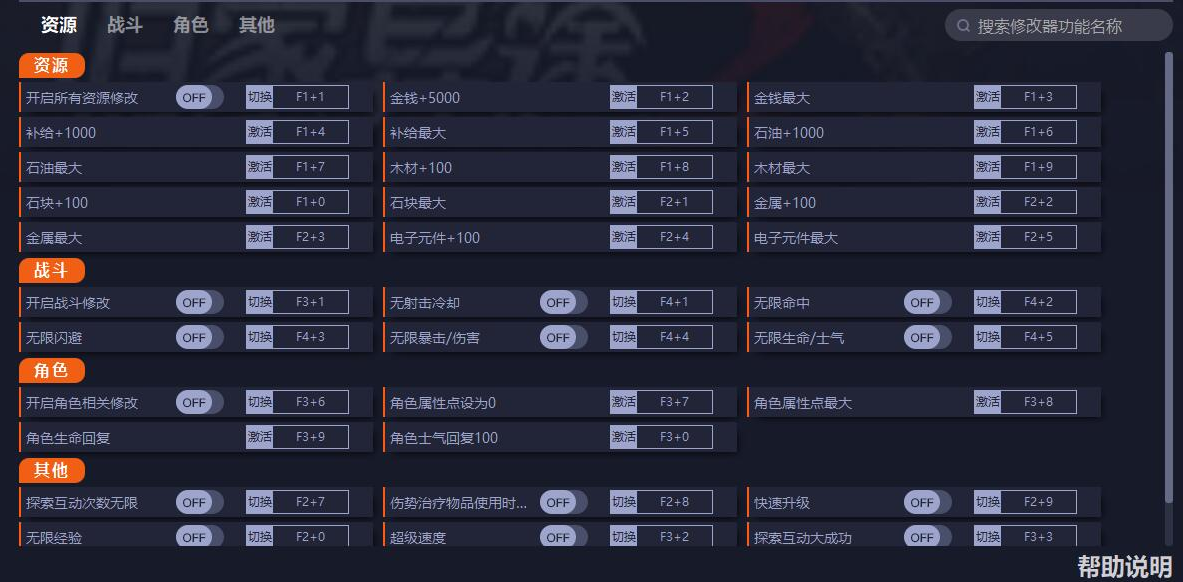Click the F1+4 hotkey box for 补给+1000
Screen dimensions: 1183x582
[310, 132]
